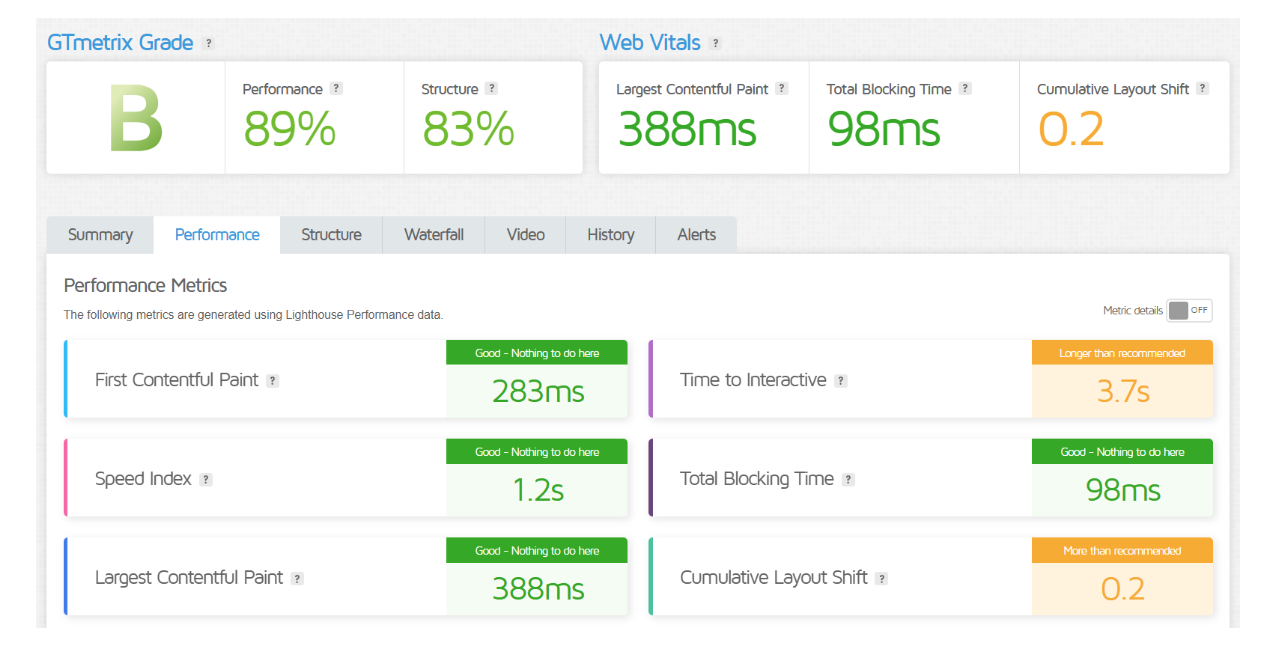Click the Web Vitals heading
1280x670 pixels.
(x=651, y=43)
